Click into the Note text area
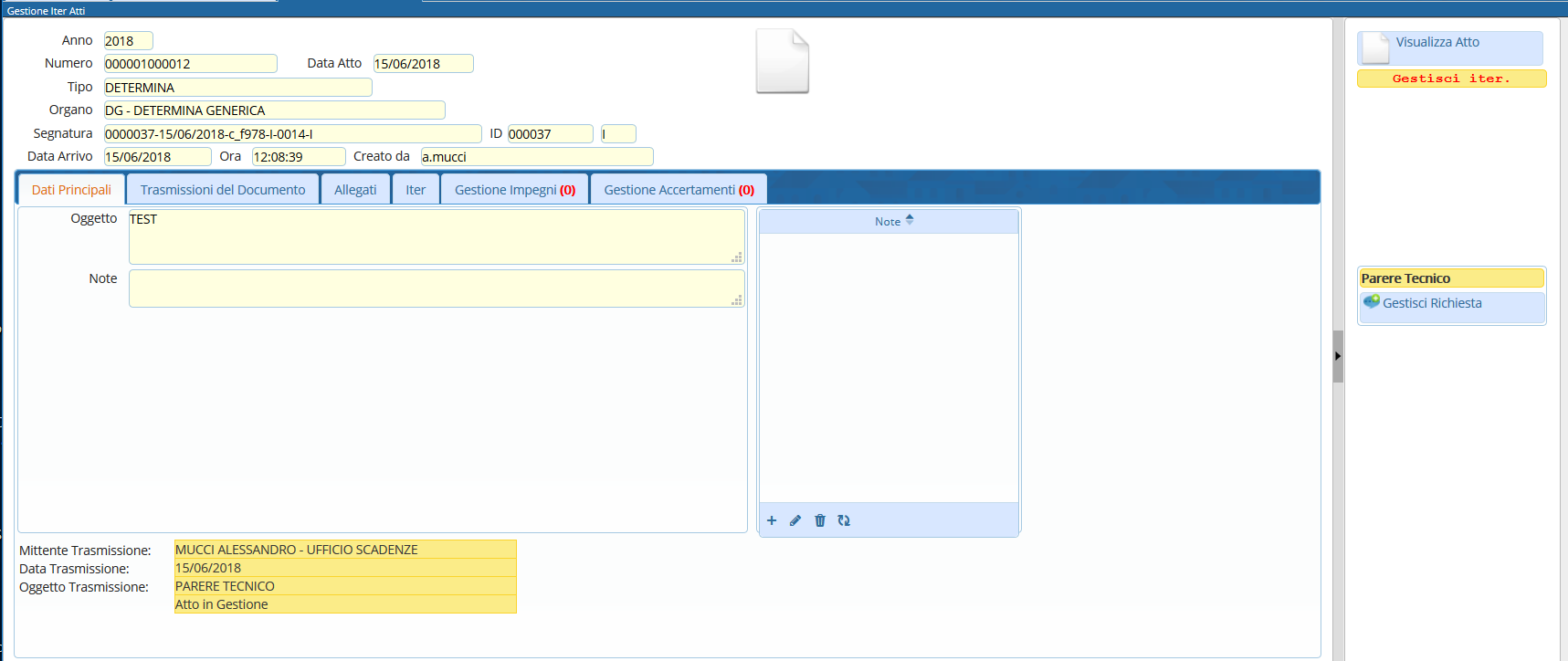 (436, 289)
